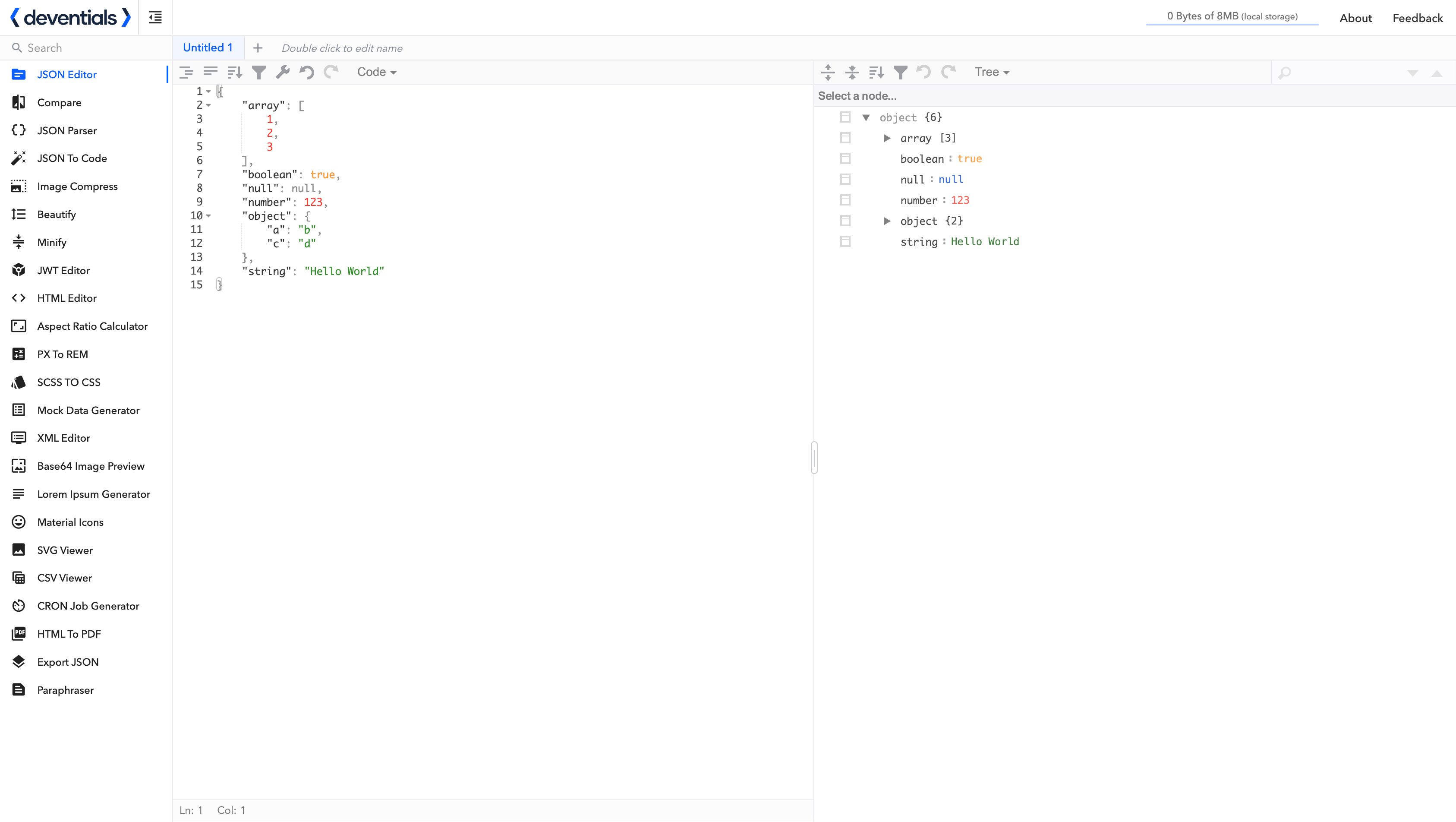
Task: Open Minify tool in sidebar
Action: pos(86,243)
